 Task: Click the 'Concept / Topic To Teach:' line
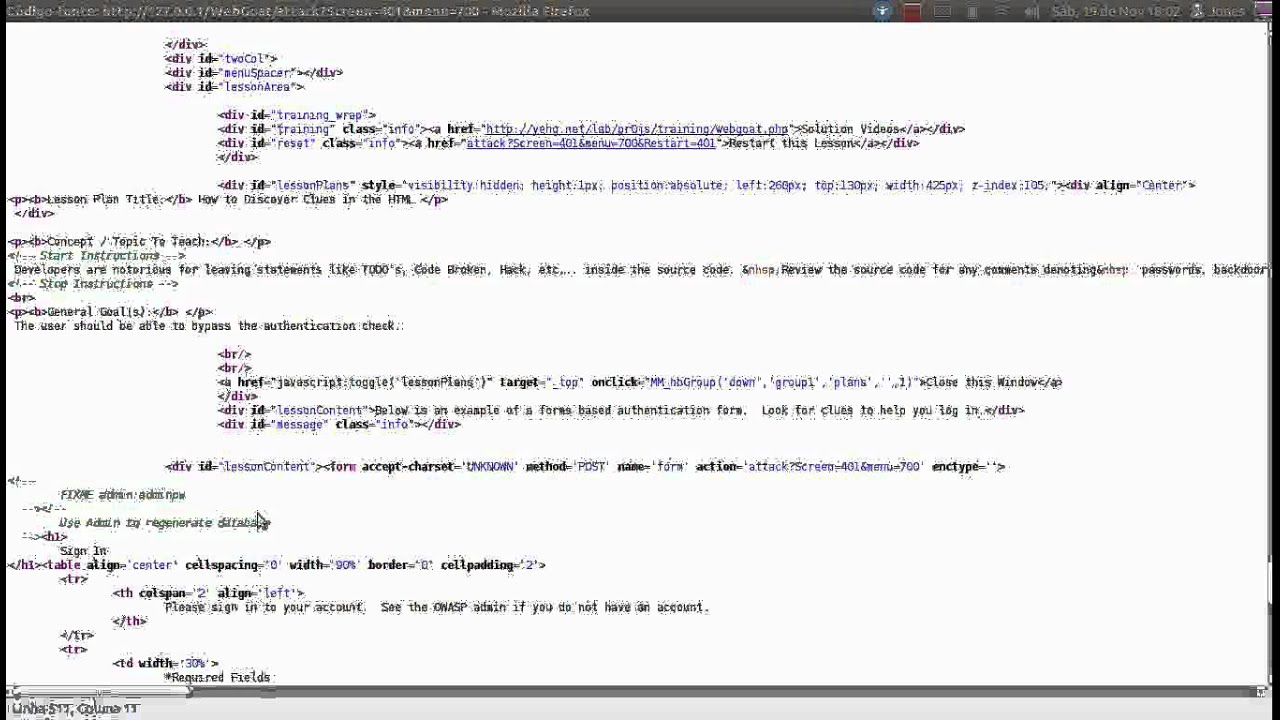pos(139,241)
